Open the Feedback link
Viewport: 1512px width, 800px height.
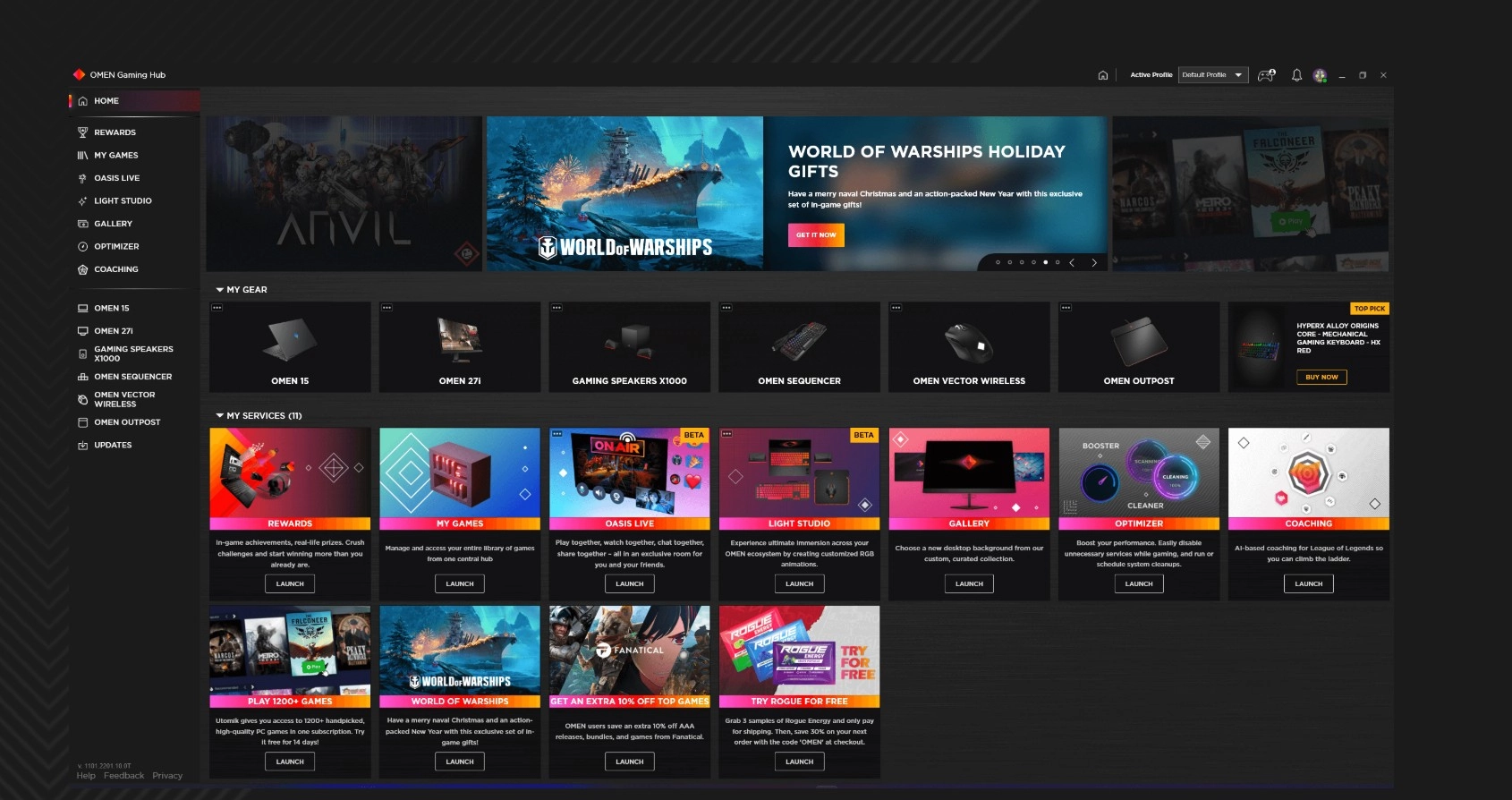pos(123,776)
